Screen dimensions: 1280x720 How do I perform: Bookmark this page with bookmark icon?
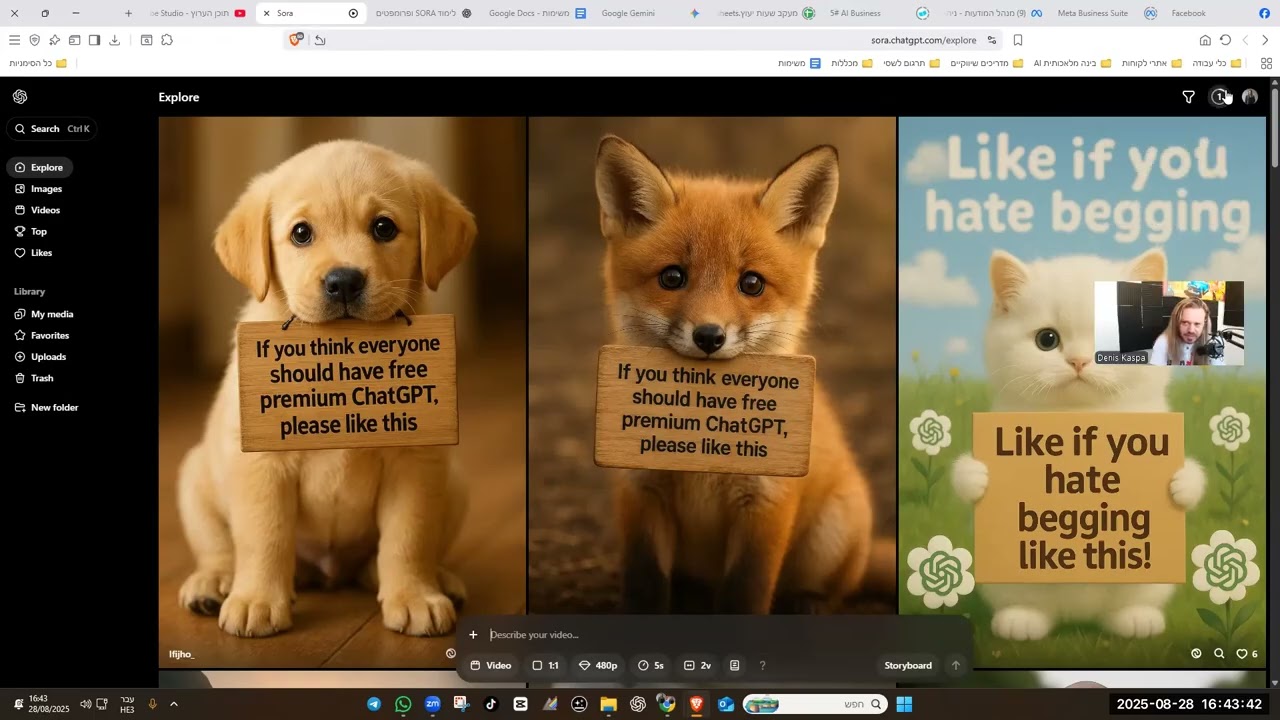pos(1018,40)
